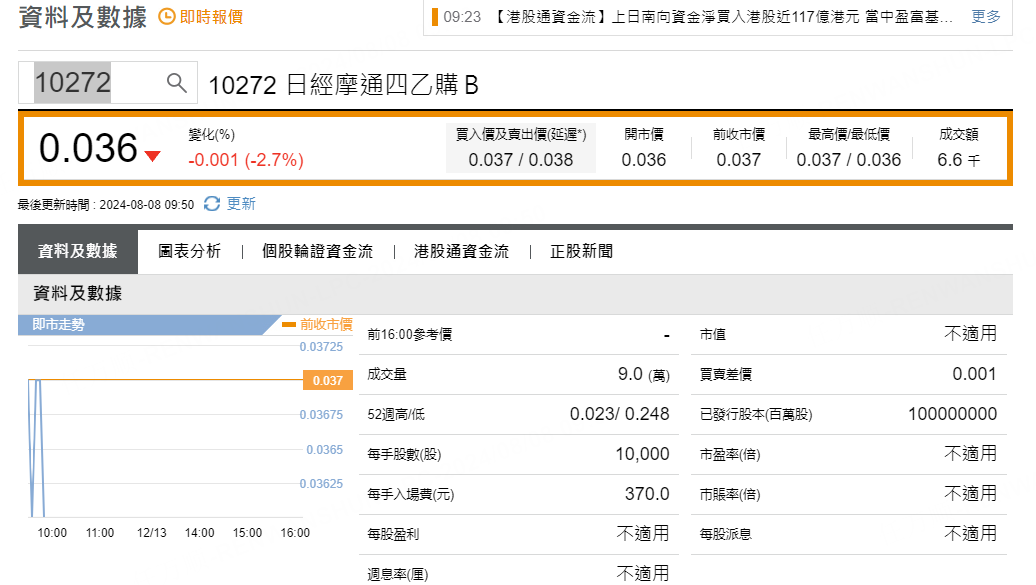1036x585 pixels.
Task: Click the 每股派息 row label
Action: 725,534
